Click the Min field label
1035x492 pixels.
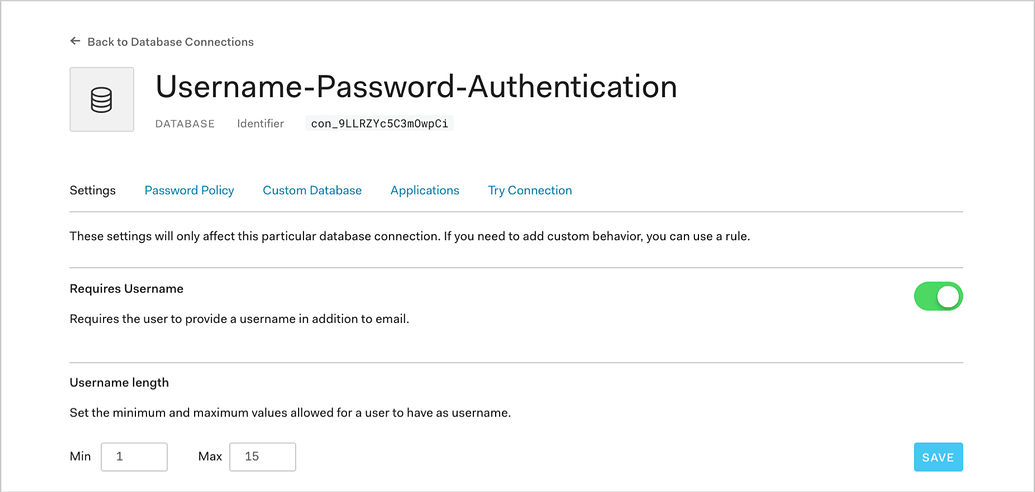pyautogui.click(x=80, y=457)
